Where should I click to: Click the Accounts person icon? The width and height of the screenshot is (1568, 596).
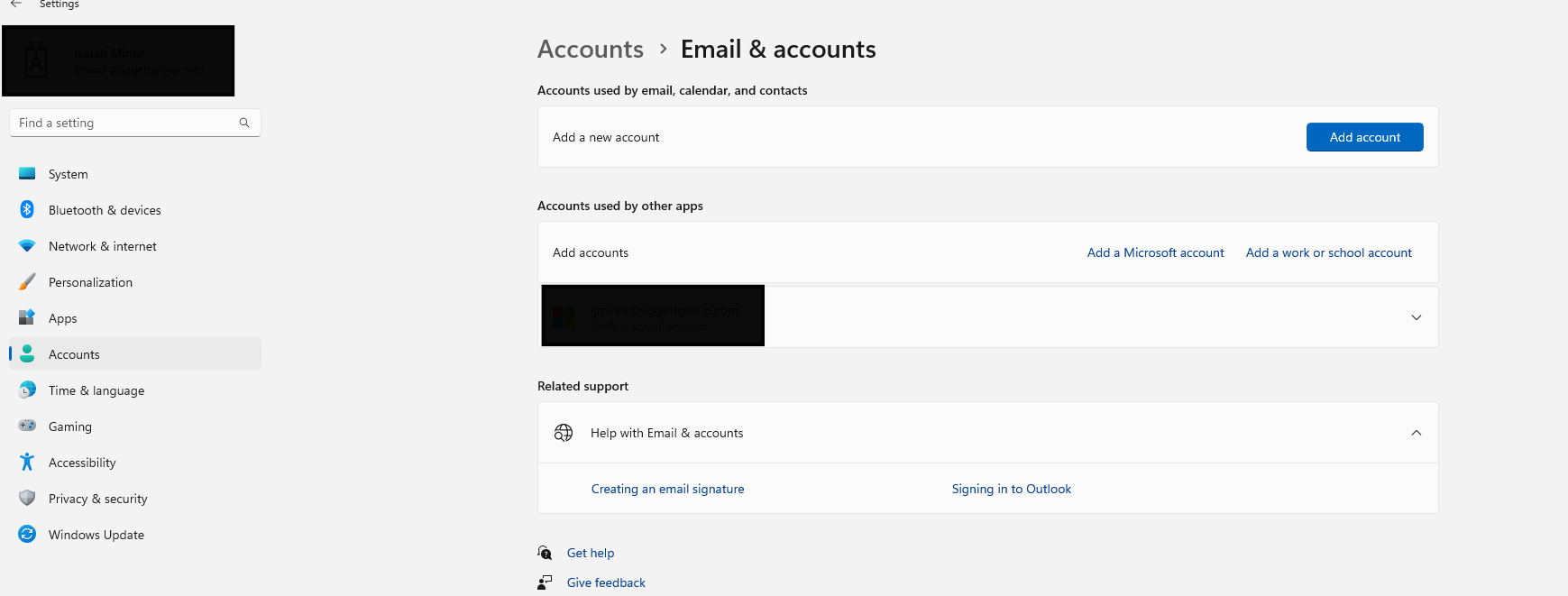(x=27, y=353)
